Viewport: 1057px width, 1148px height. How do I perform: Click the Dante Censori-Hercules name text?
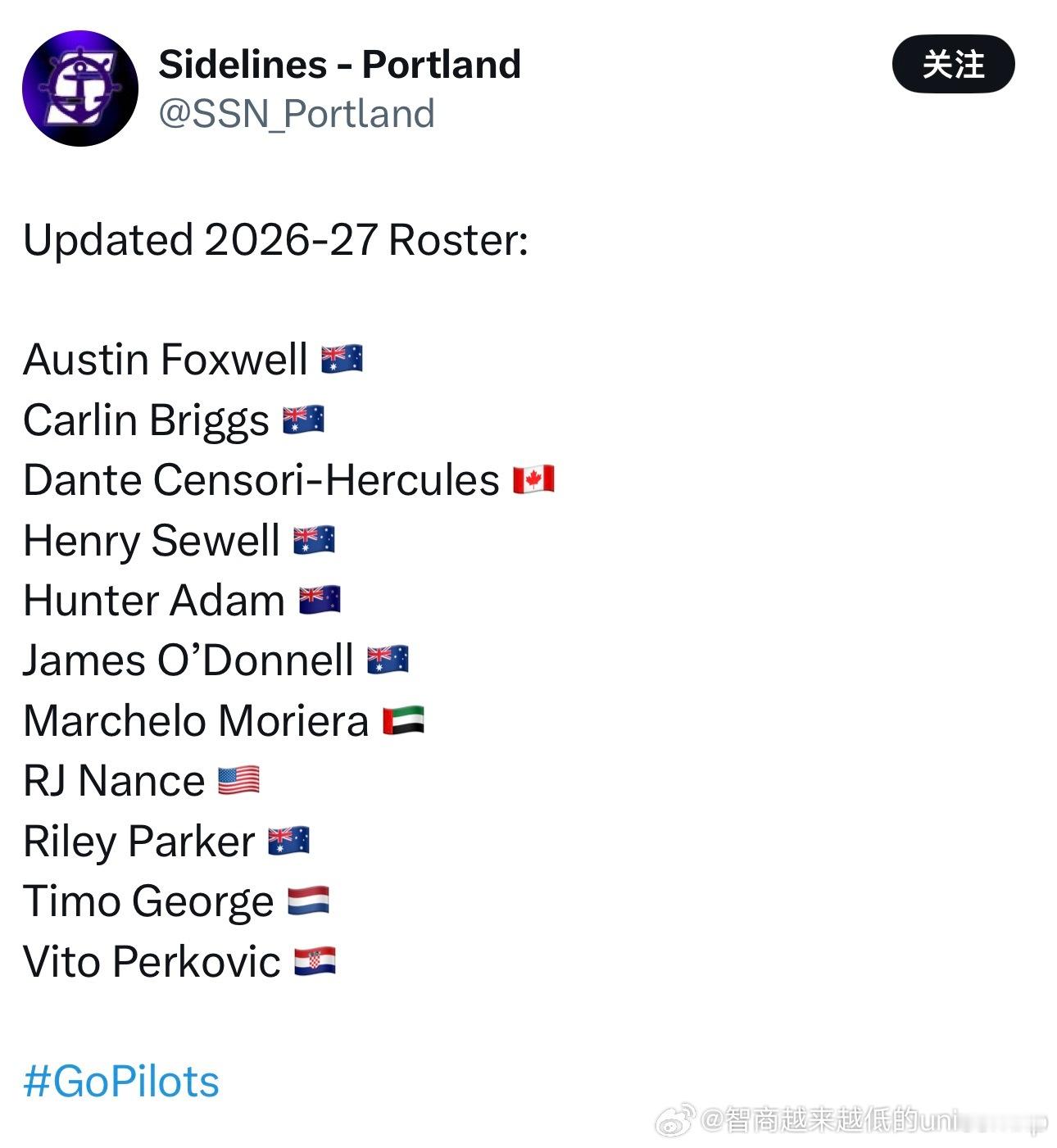tap(261, 479)
